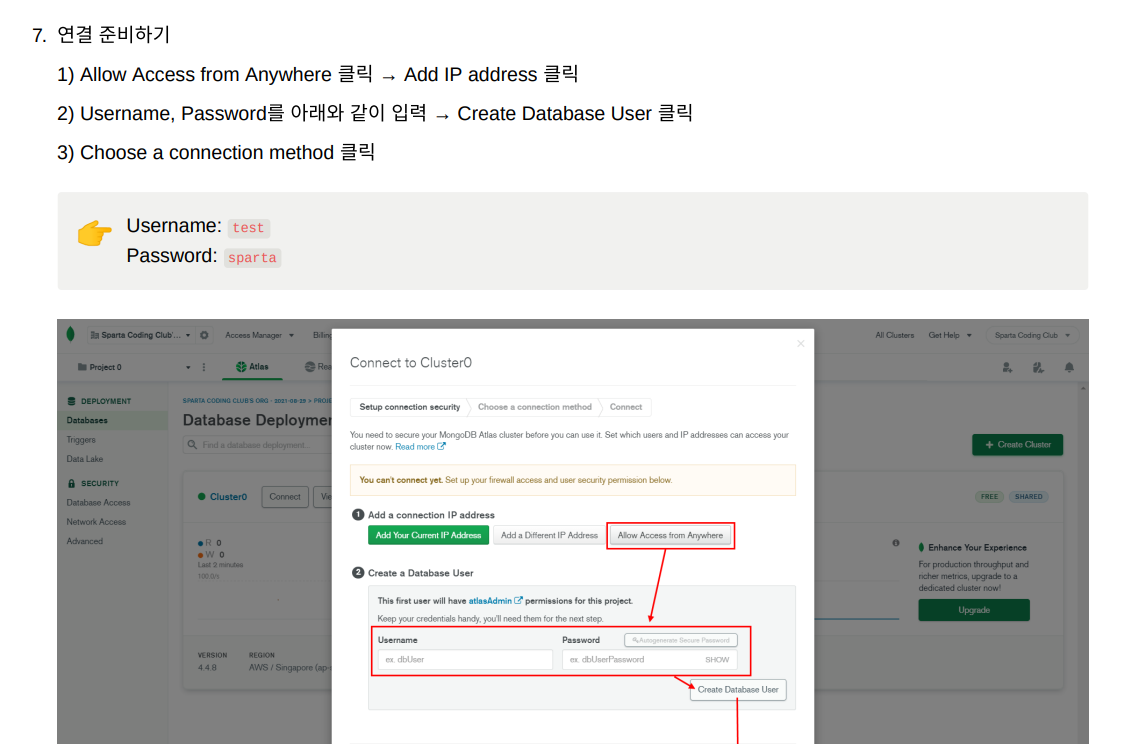Screen dimensions: 1128x744
Task: Click the MongoDB leaf logo icon
Action: click(x=70, y=334)
